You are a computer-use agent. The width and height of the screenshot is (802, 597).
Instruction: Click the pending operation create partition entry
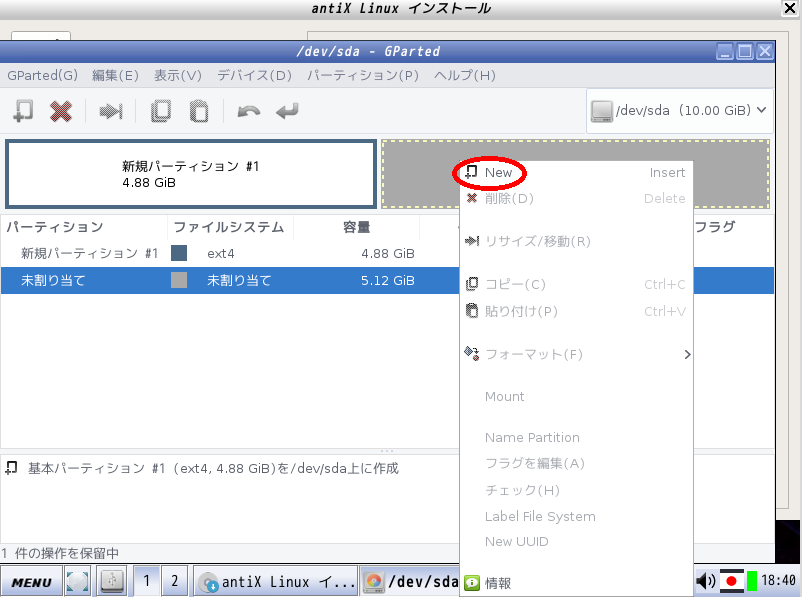213,468
